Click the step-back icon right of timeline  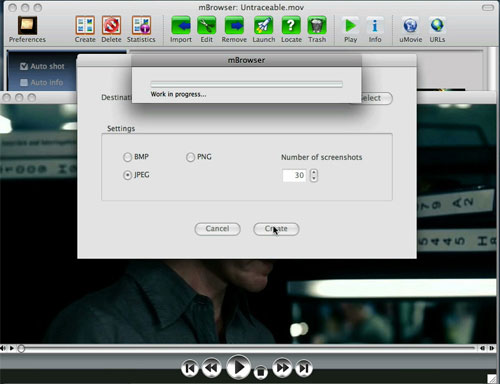(482, 348)
